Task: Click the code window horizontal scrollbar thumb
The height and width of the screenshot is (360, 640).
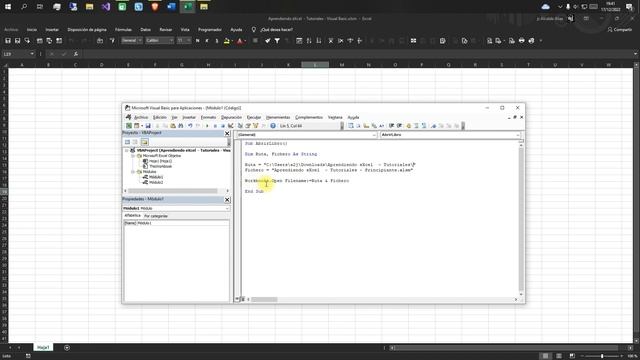Action: [x=264, y=300]
